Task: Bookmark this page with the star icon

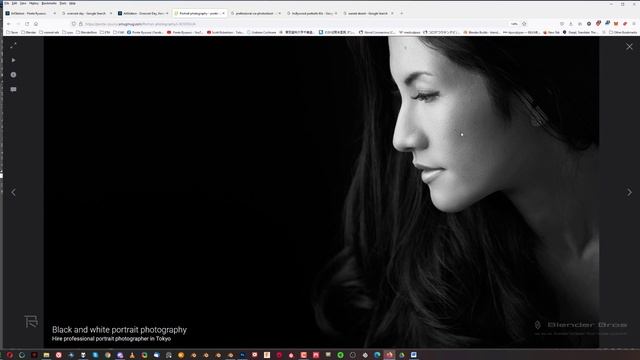Action: [x=524, y=24]
